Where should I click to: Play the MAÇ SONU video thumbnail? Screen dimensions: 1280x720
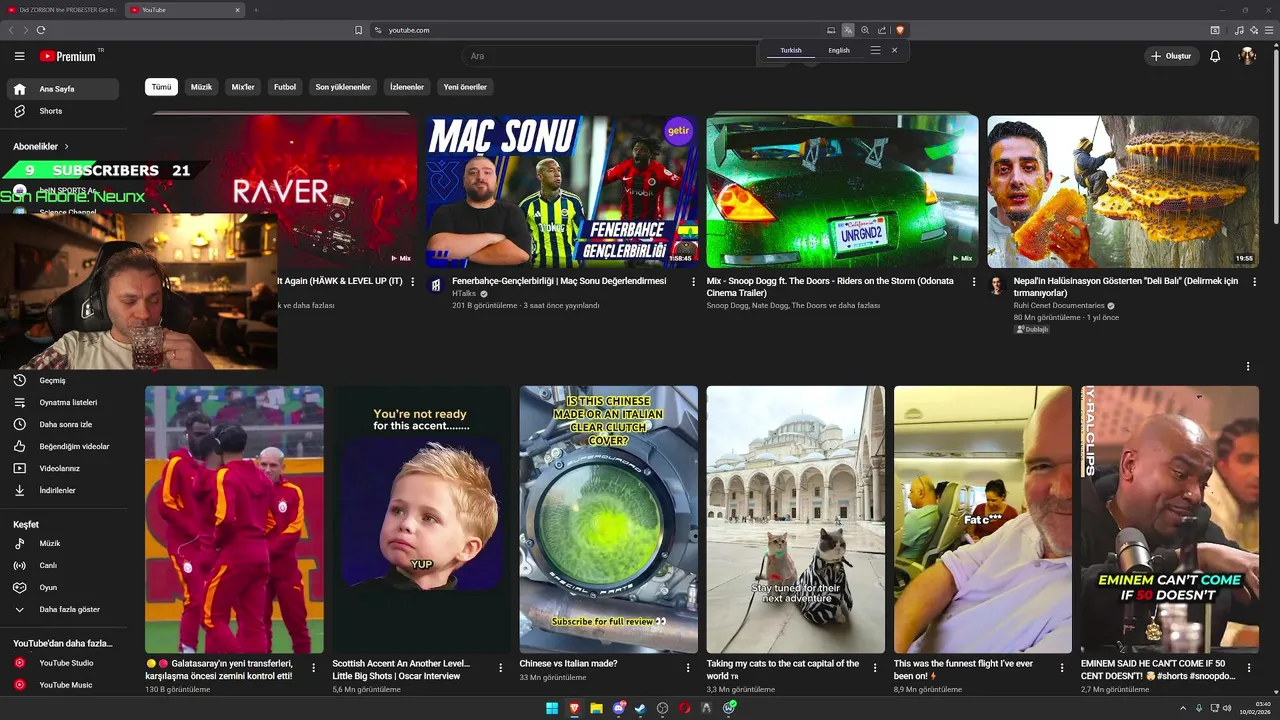[562, 191]
